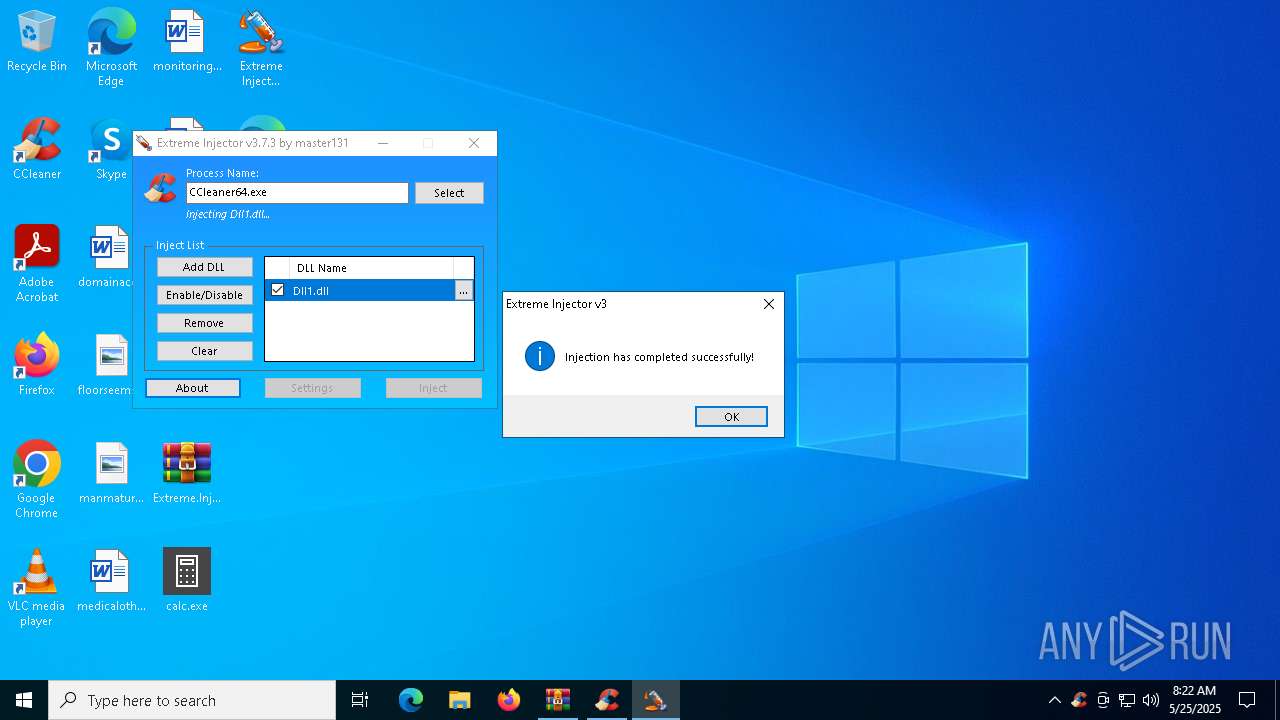Minimize the Extreme Injector window
The width and height of the screenshot is (1280, 720).
click(383, 143)
